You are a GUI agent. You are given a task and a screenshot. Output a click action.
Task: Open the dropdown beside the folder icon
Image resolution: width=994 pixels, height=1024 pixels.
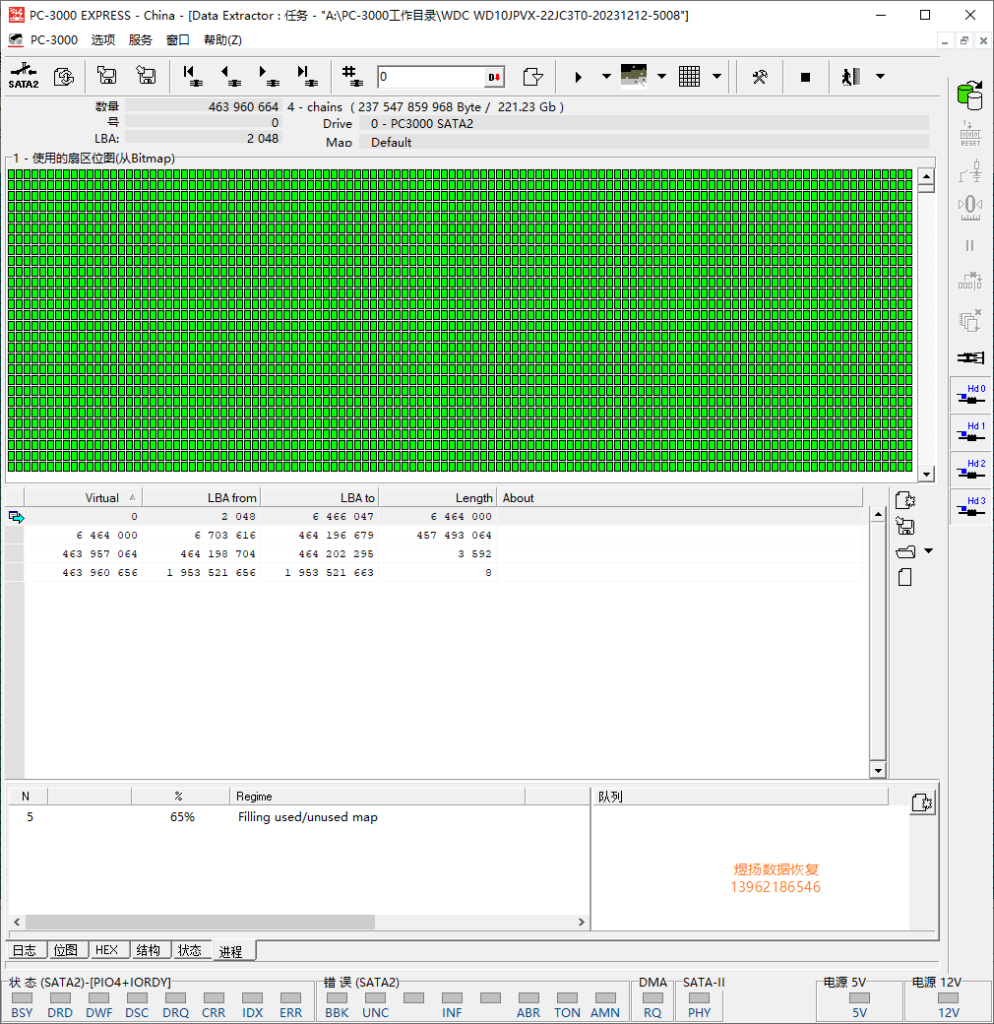pos(928,551)
